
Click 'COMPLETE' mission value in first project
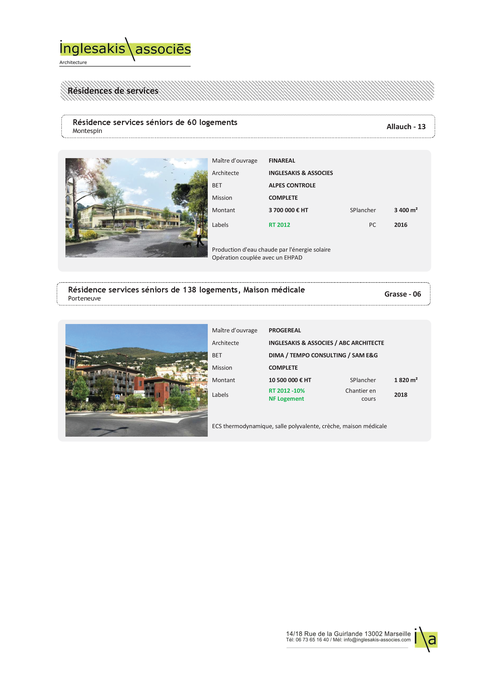pyautogui.click(x=283, y=197)
